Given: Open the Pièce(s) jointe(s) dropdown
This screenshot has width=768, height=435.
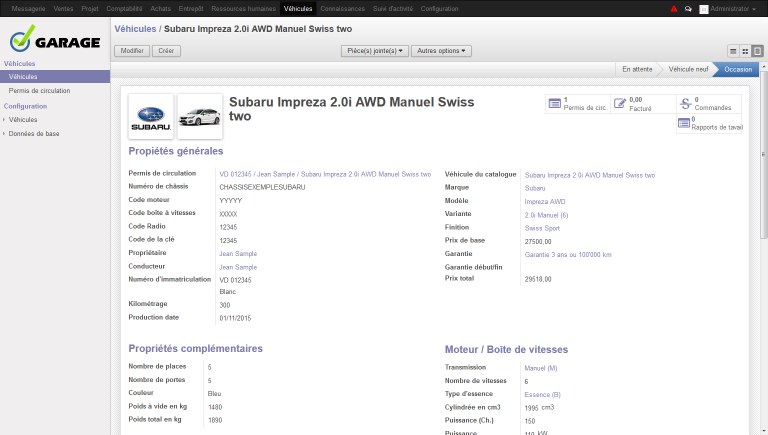Looking at the screenshot, I should tap(376, 50).
